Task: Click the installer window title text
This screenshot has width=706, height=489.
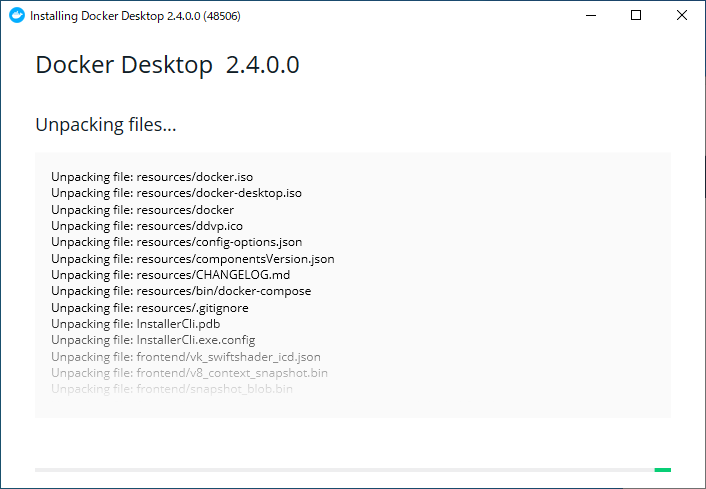Action: [135, 17]
